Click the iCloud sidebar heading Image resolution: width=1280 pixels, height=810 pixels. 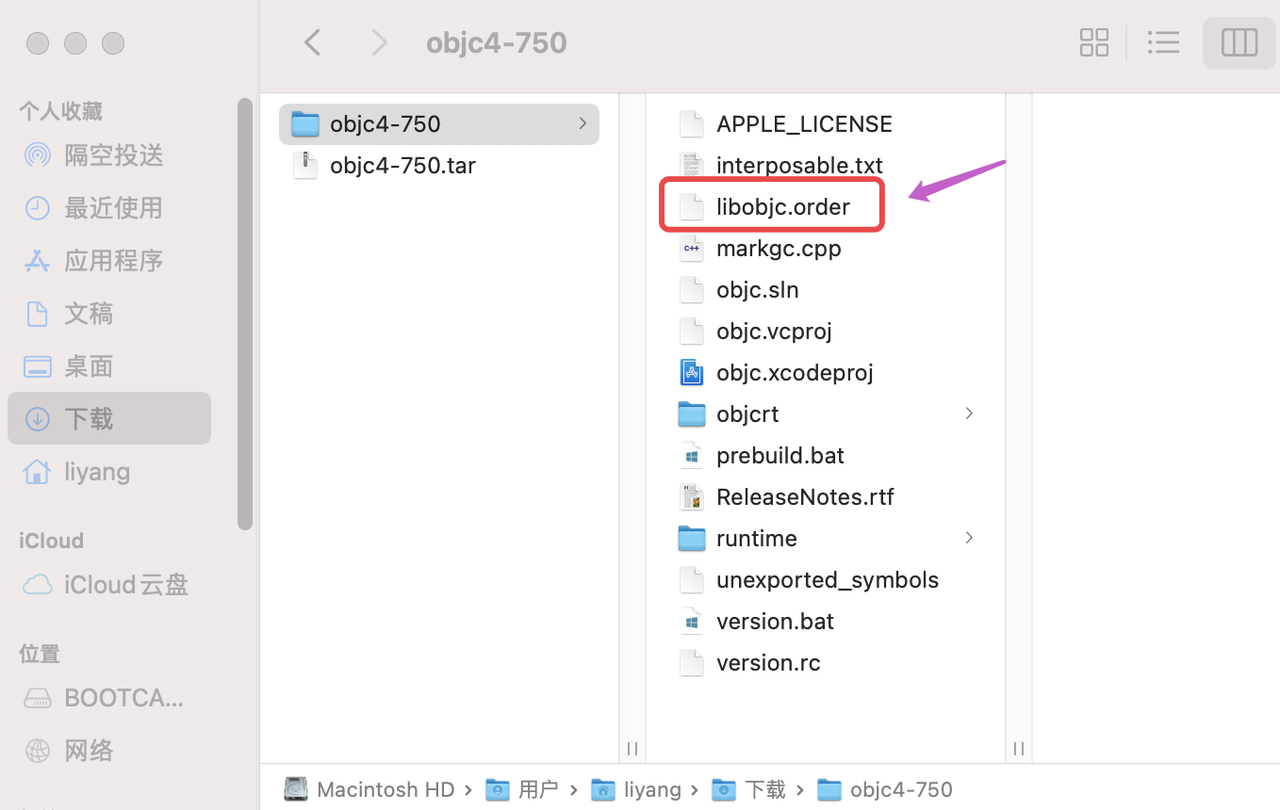tap(51, 541)
